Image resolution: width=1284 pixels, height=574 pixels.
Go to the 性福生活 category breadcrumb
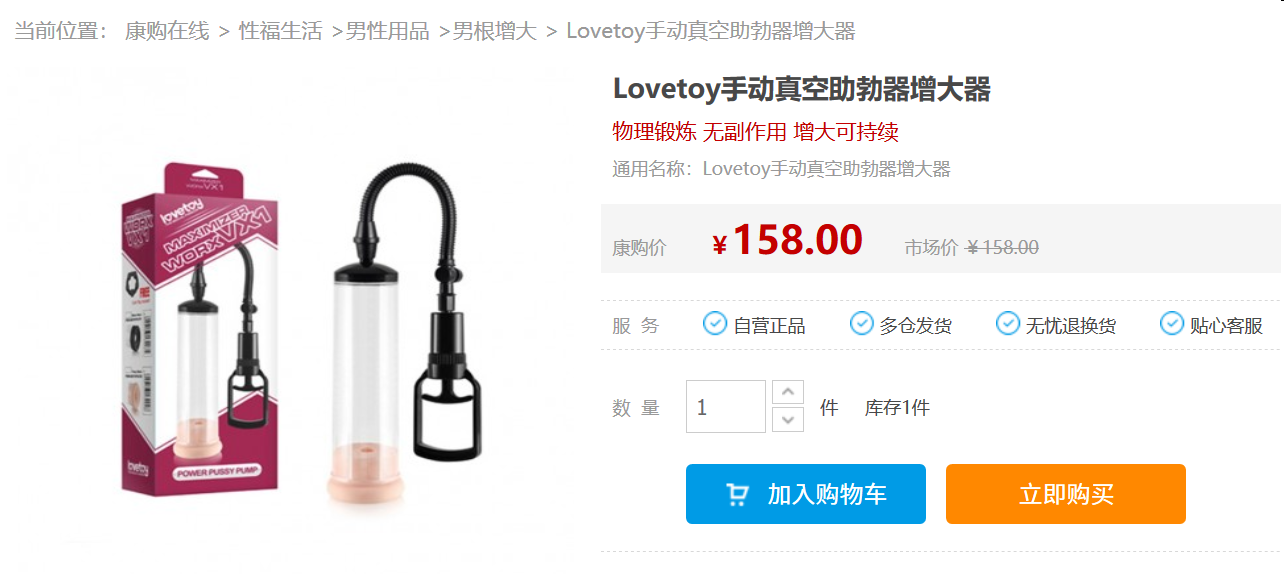tap(281, 31)
